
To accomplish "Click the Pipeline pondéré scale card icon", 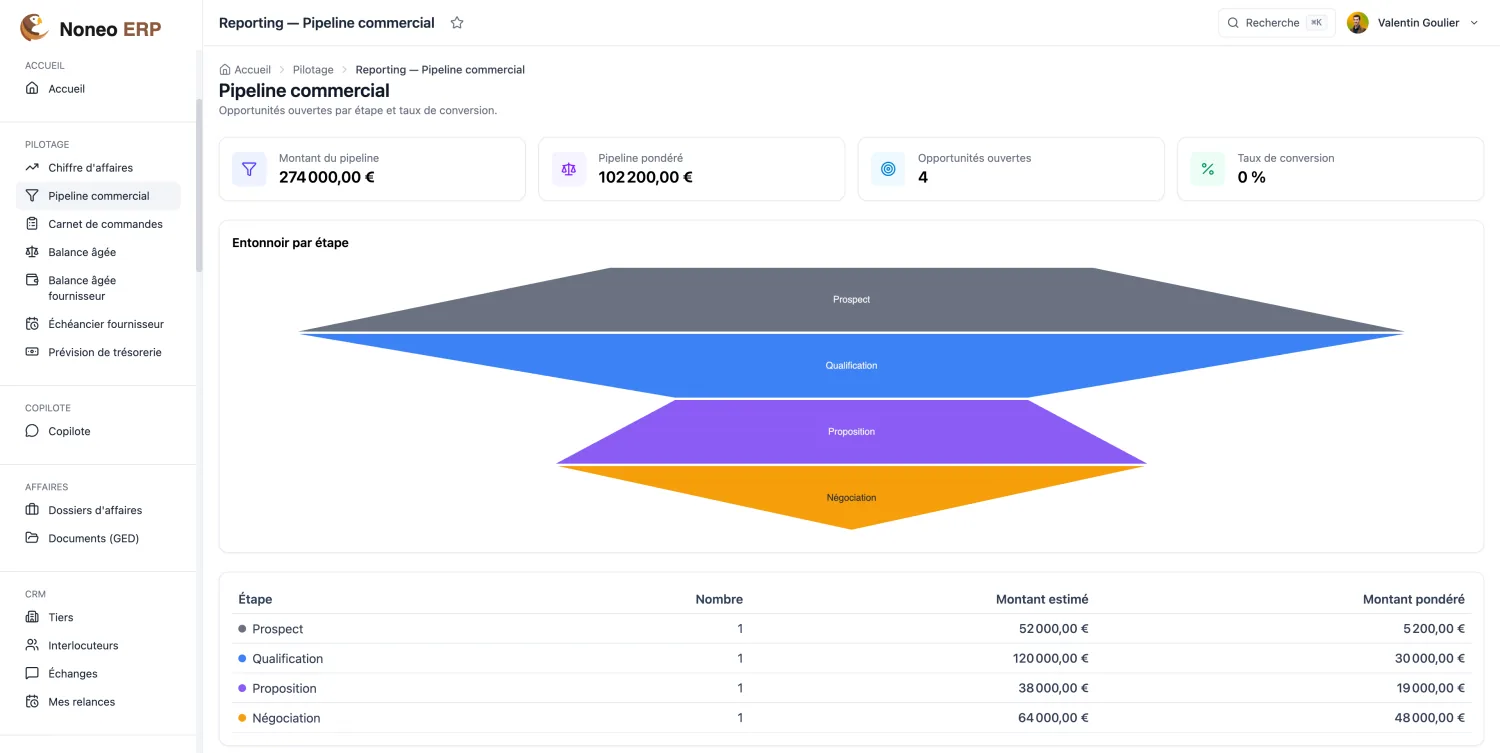I will 569,169.
